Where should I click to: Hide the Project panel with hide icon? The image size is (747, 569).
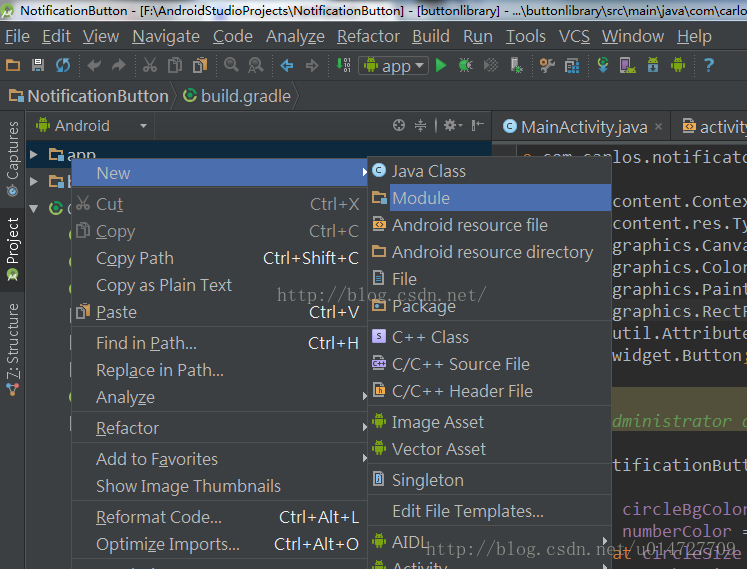477,125
